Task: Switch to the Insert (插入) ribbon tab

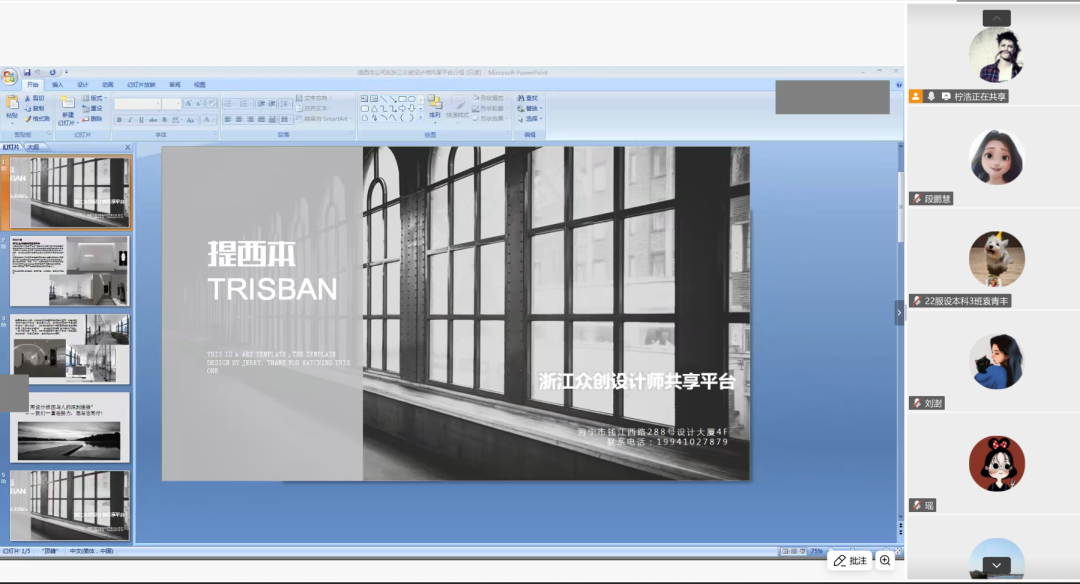Action: click(58, 85)
